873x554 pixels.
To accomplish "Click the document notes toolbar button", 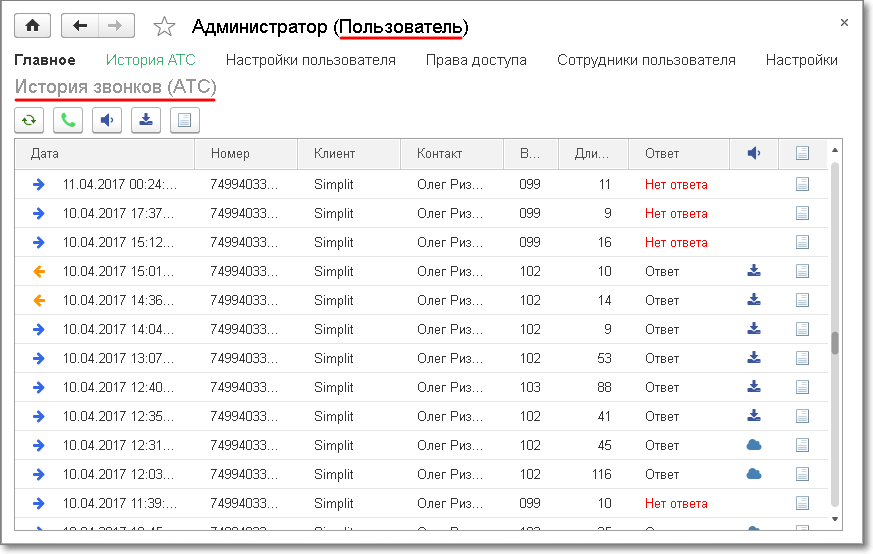I will point(185,121).
